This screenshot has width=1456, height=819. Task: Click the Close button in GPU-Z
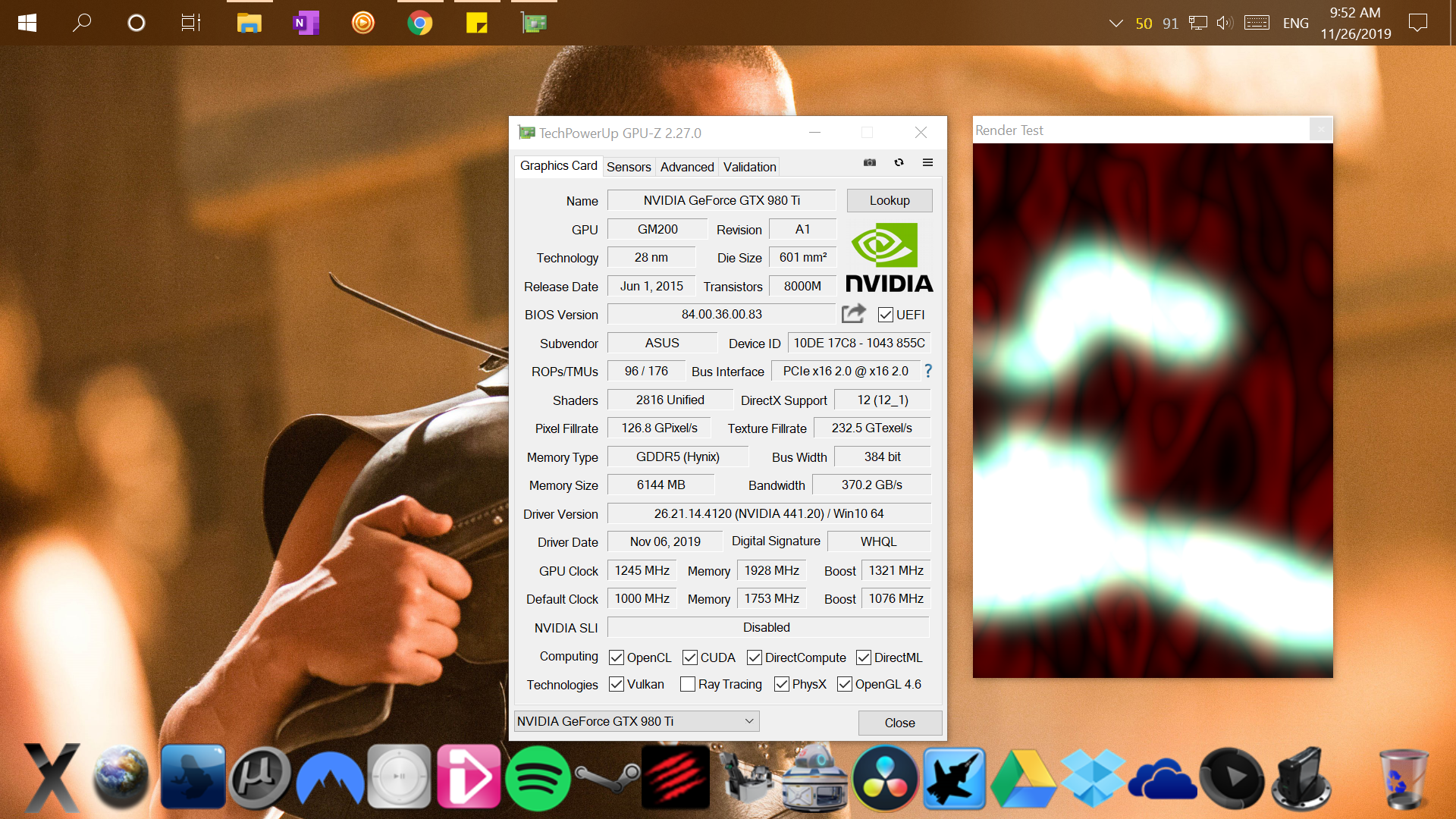coord(900,723)
